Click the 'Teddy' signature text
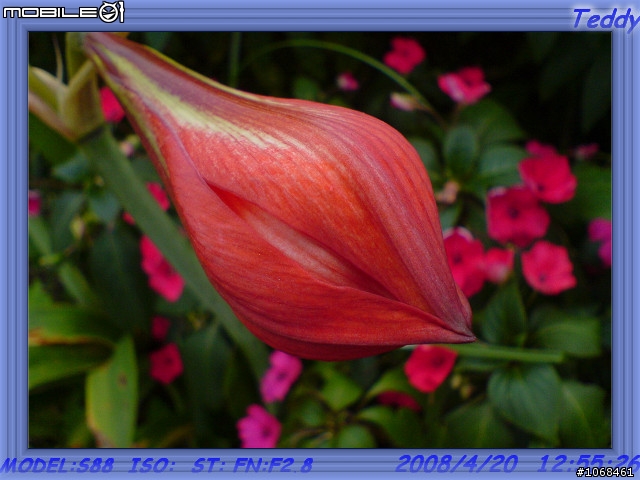Image resolution: width=640 pixels, height=480 pixels. (x=606, y=19)
